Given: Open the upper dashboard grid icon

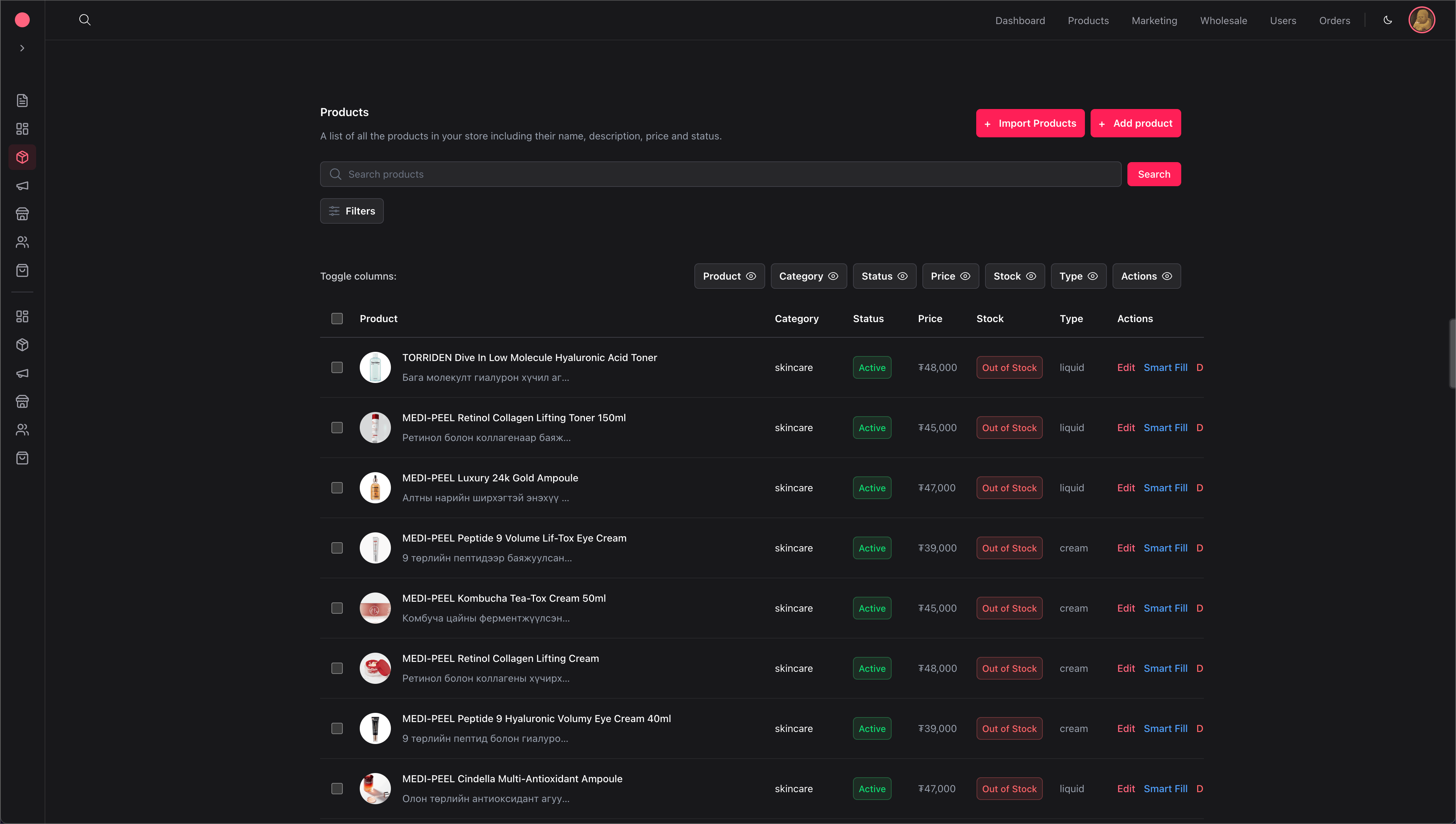Looking at the screenshot, I should [x=22, y=129].
